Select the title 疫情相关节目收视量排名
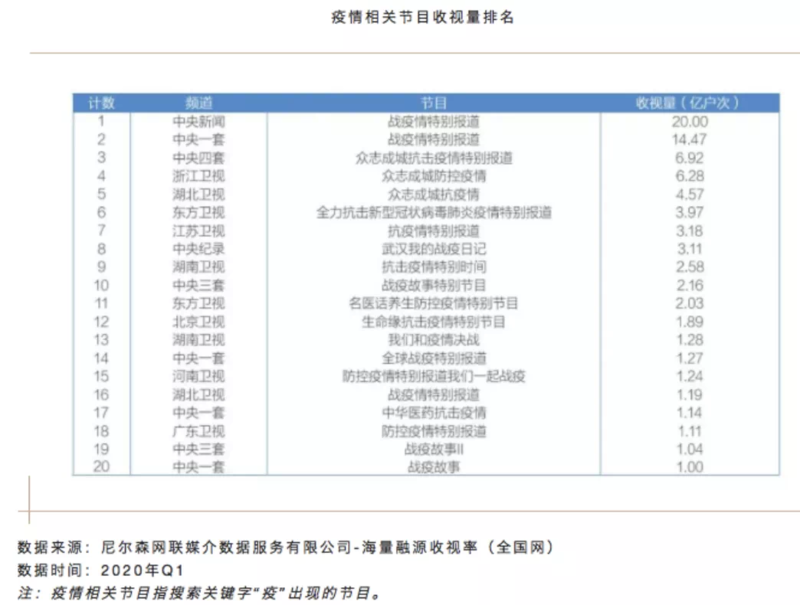The height and width of the screenshot is (605, 800). 400,19
